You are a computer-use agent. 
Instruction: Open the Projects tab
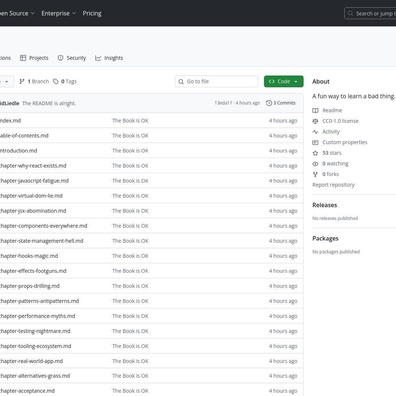pos(34,58)
